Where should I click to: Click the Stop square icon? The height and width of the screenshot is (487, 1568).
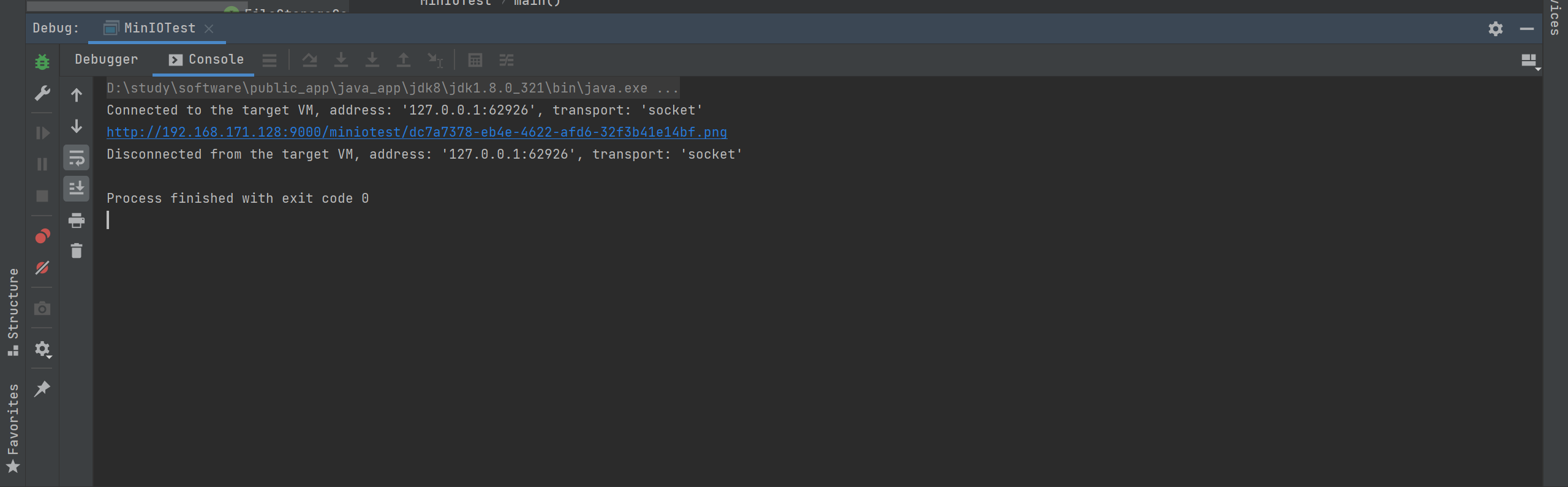tap(42, 196)
